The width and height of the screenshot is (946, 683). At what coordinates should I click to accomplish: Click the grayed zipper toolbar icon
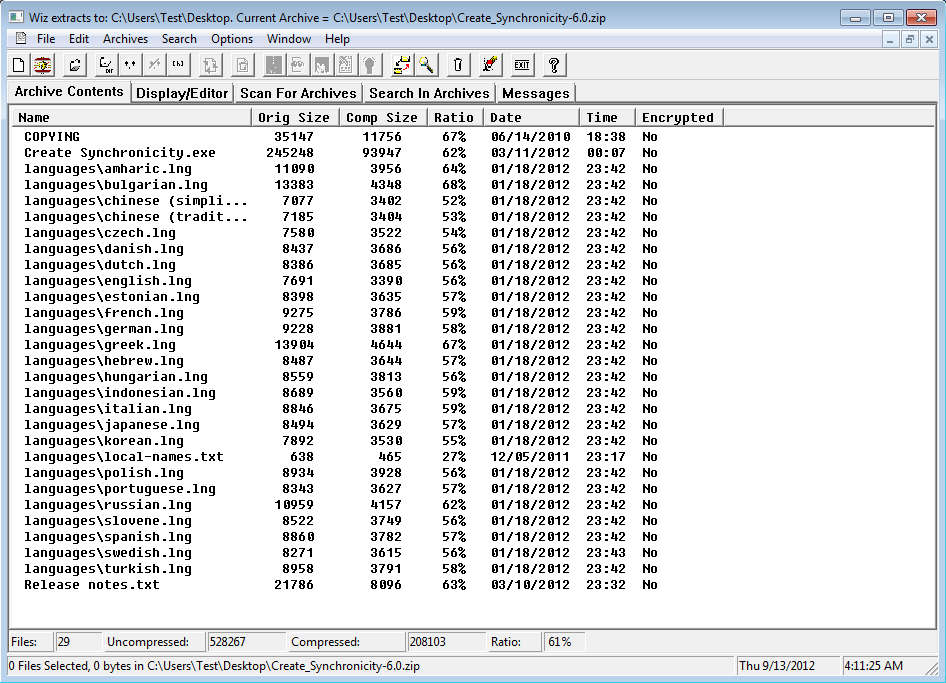coord(274,65)
